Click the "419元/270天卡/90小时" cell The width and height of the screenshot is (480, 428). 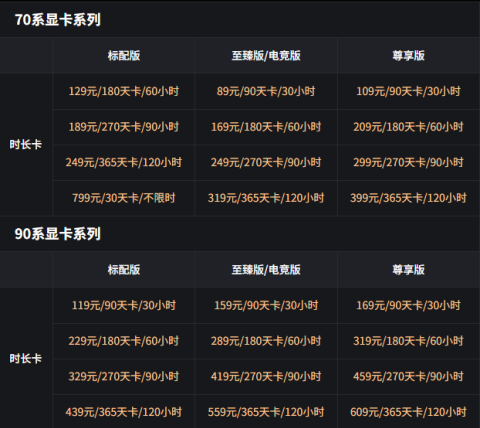pyautogui.click(x=266, y=376)
